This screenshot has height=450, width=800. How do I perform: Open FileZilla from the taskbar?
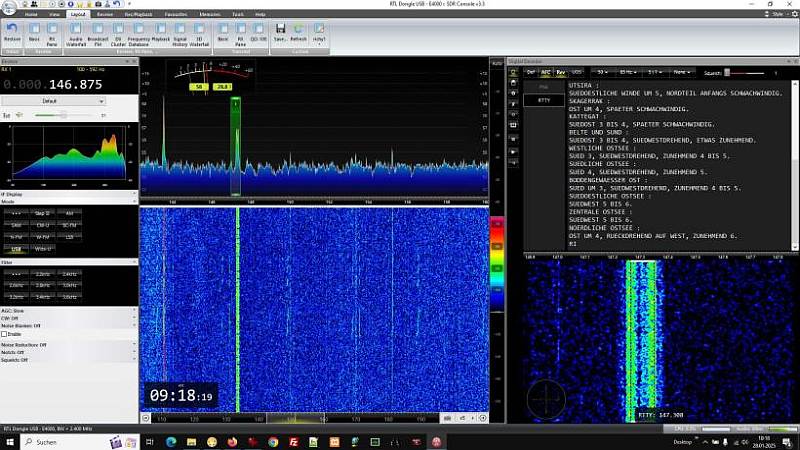pos(293,442)
